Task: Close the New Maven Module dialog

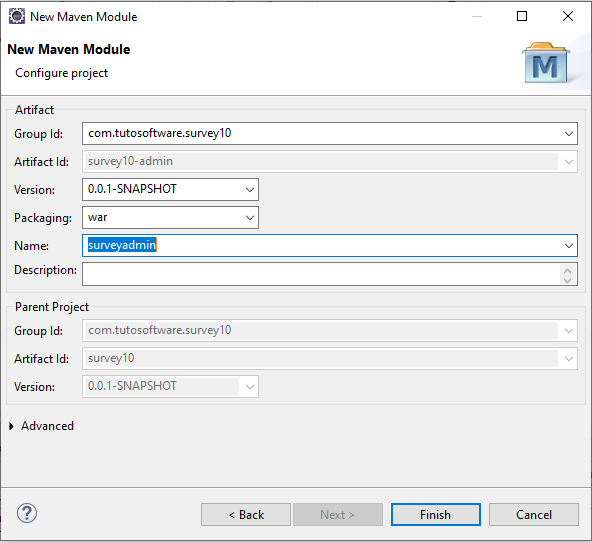Action: [568, 16]
